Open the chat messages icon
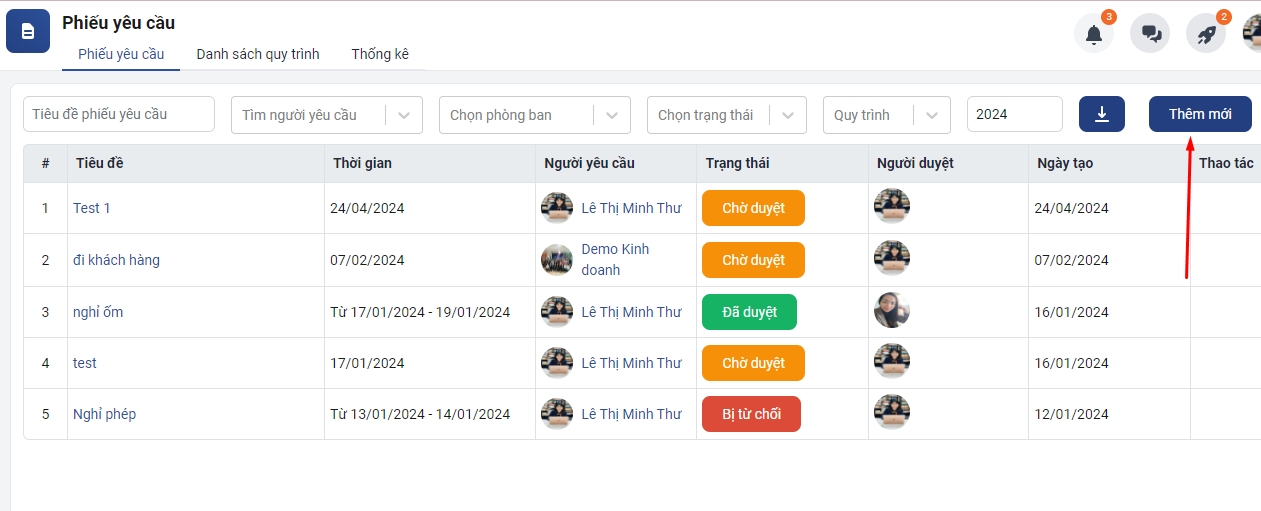 click(1150, 33)
